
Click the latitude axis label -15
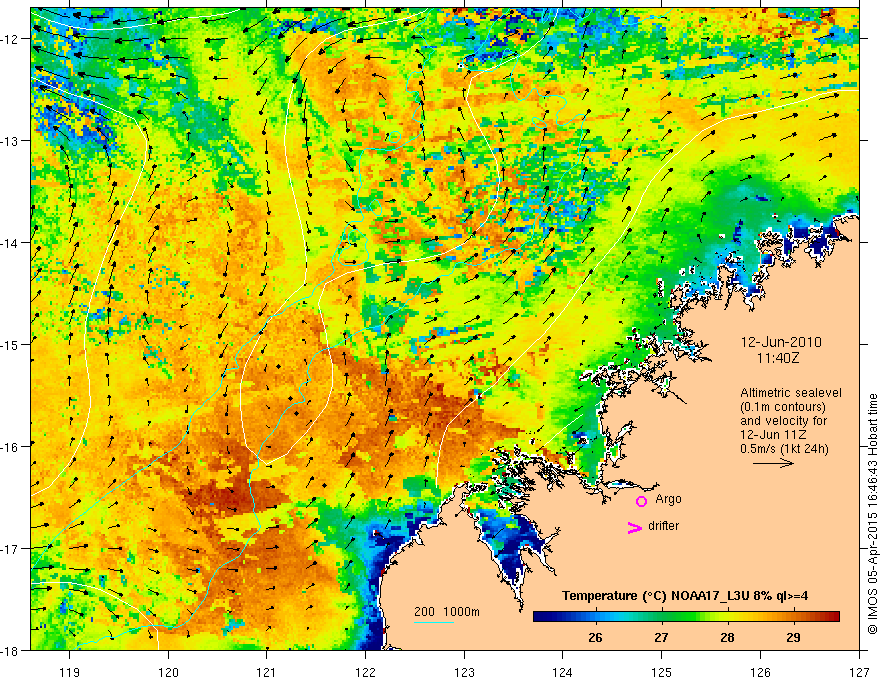pos(11,344)
